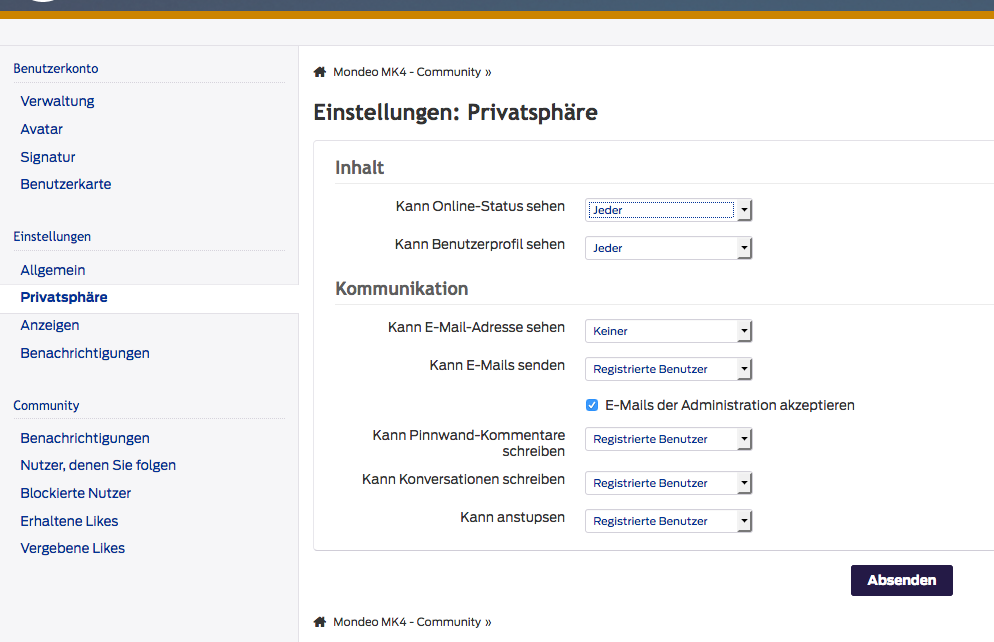This screenshot has width=994, height=642.
Task: Toggle E-Mails der Administration akzeptieren checkbox
Action: (x=592, y=405)
